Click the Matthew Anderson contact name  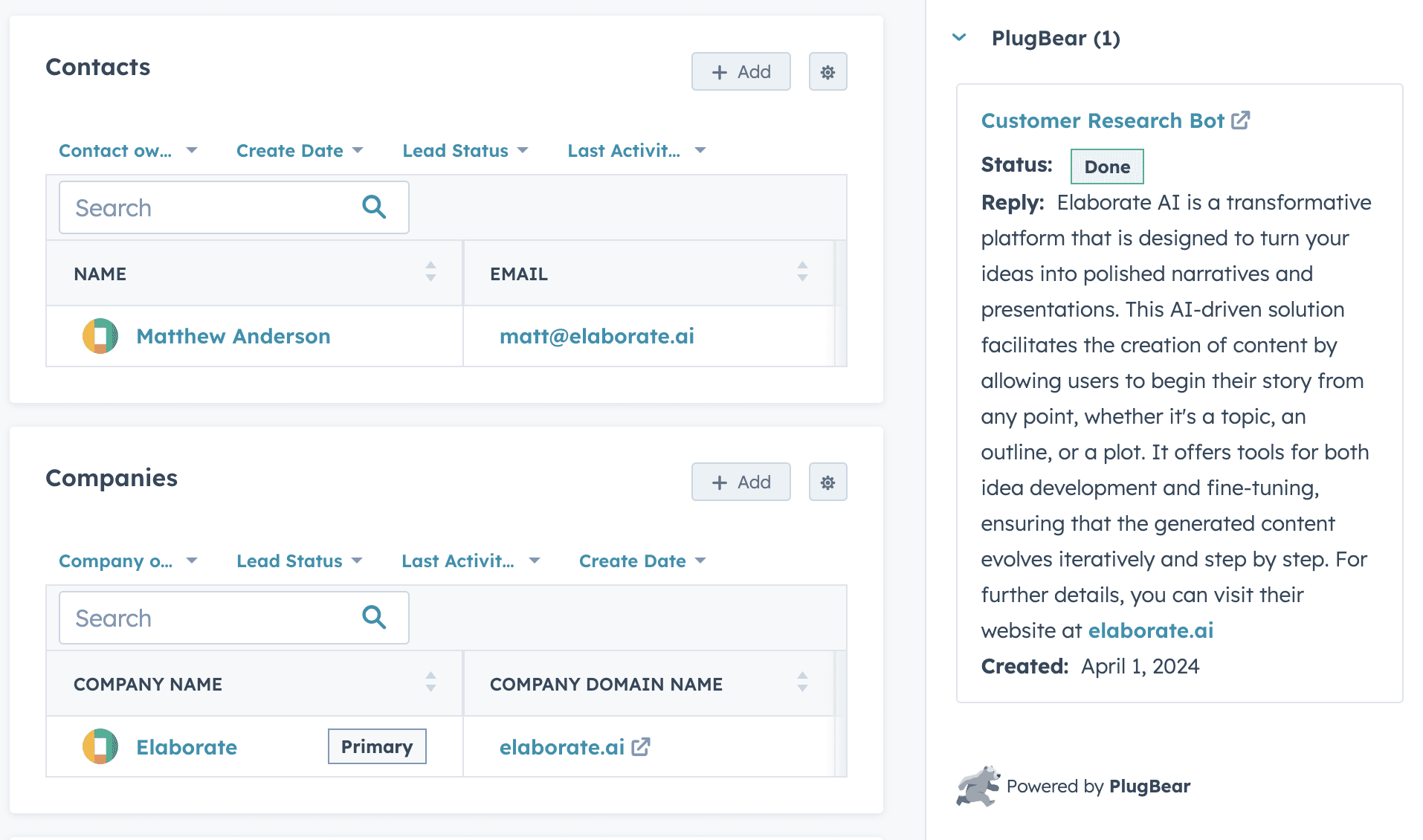(x=233, y=336)
